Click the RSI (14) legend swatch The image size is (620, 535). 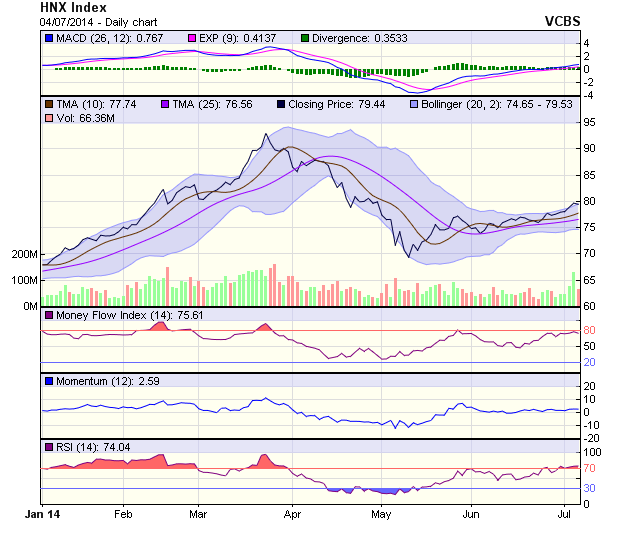(x=48, y=447)
